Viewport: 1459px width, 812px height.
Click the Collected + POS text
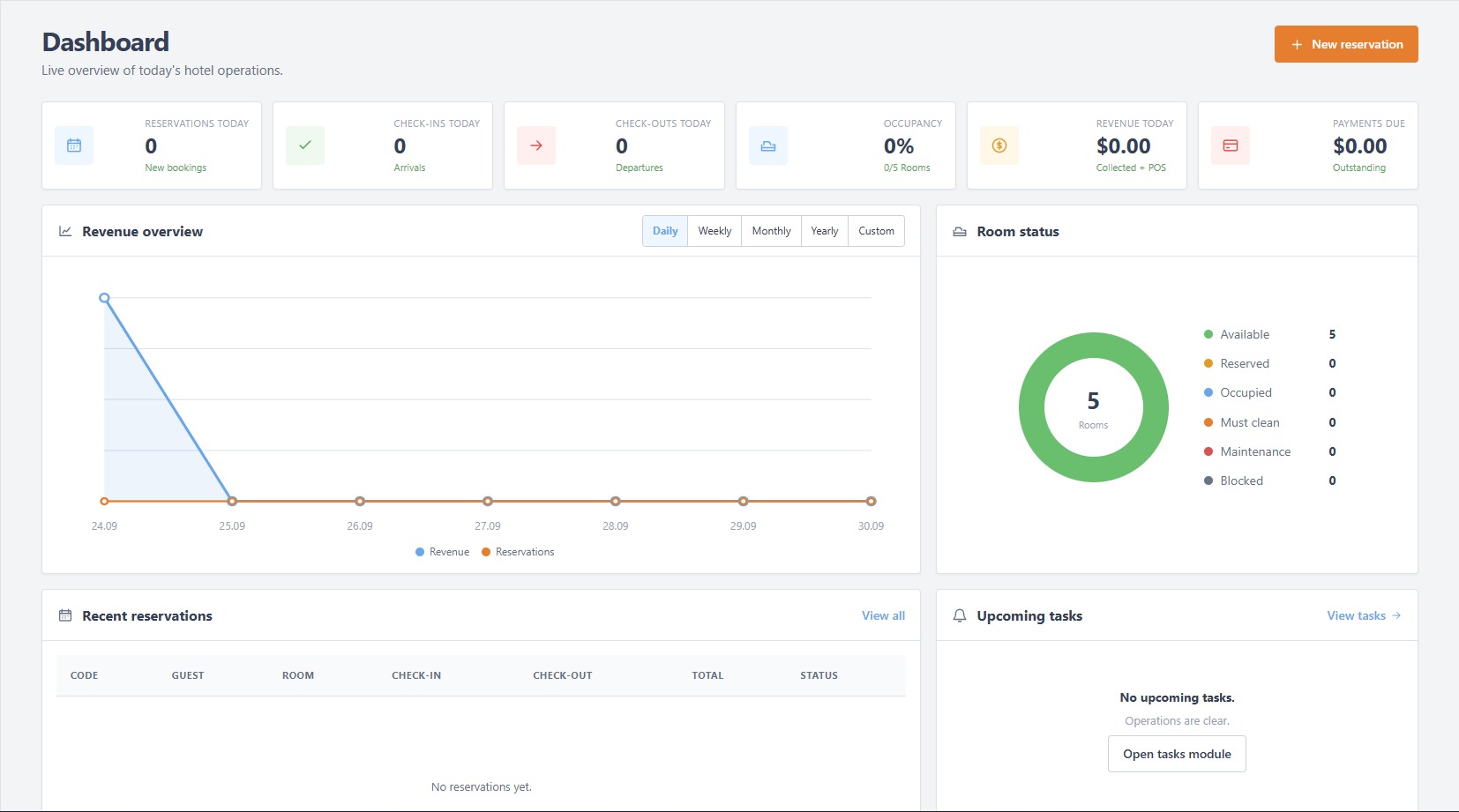(x=1131, y=168)
